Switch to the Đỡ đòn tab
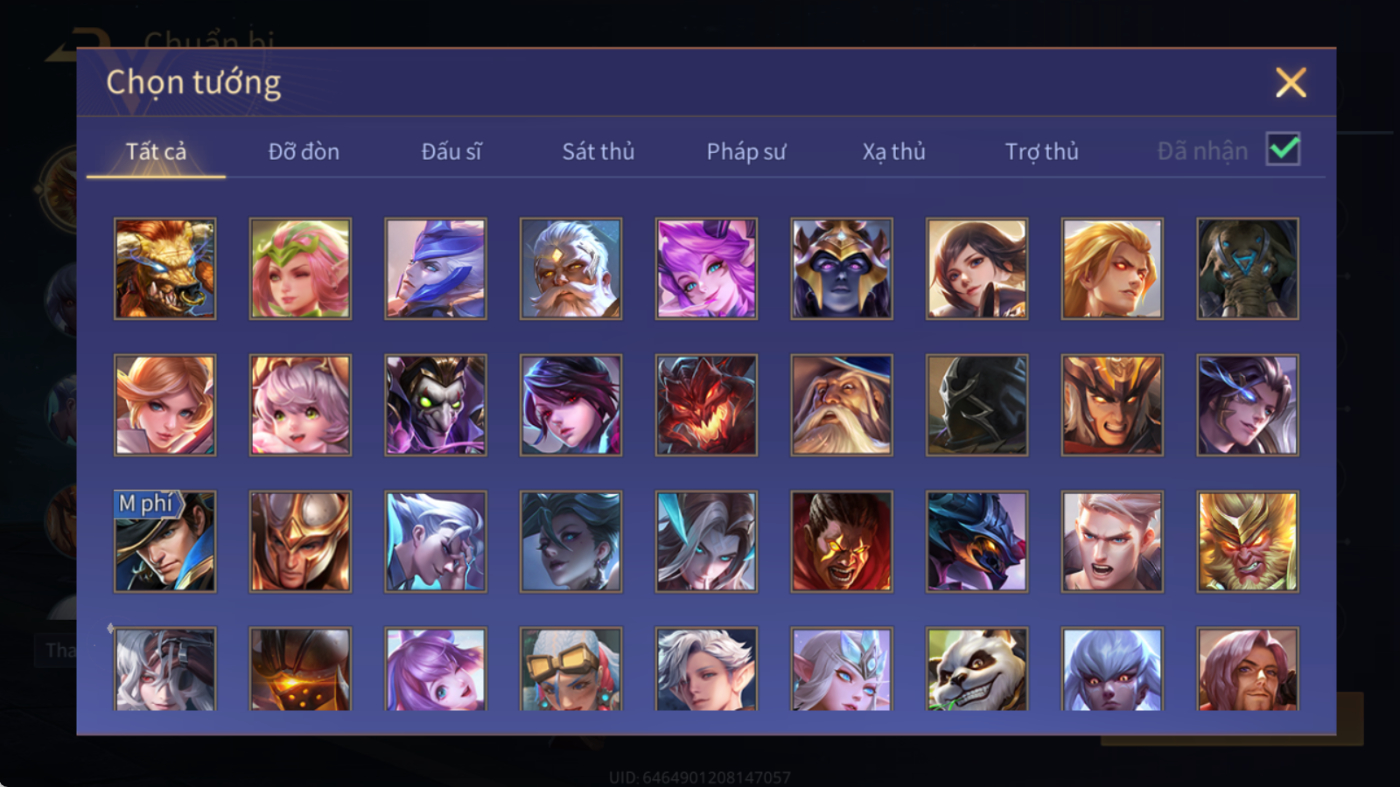This screenshot has height=787, width=1400. [304, 151]
